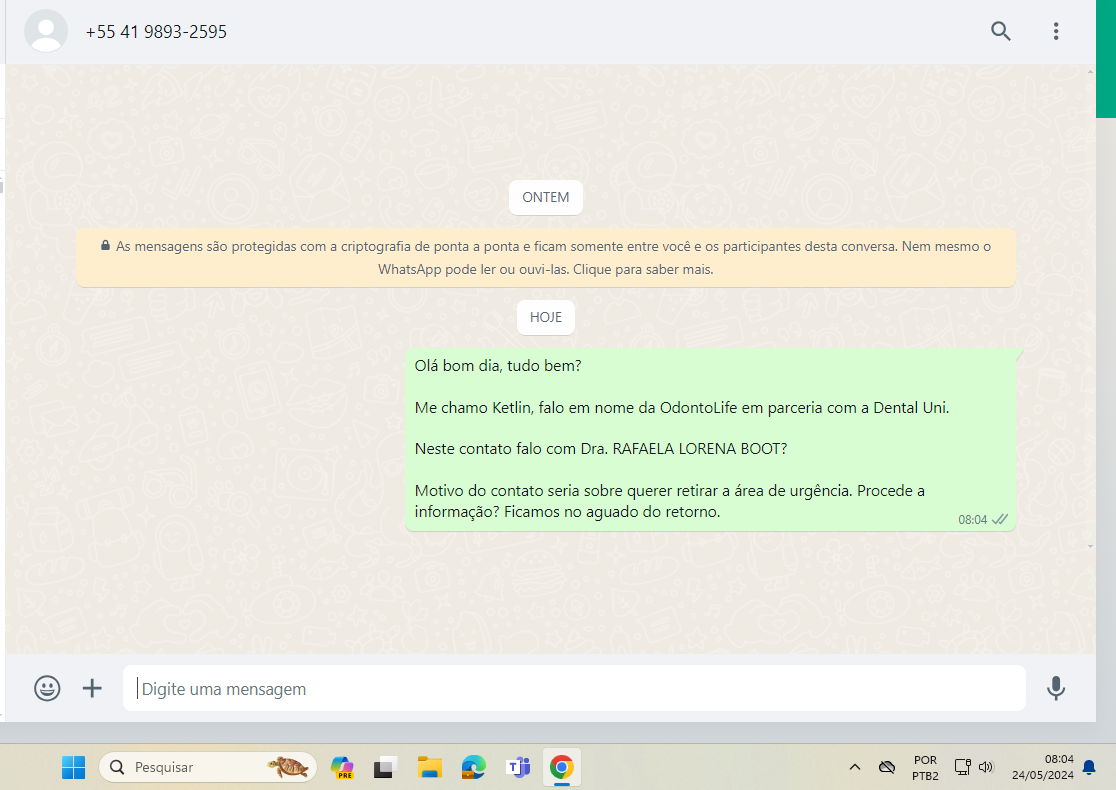The width and height of the screenshot is (1116, 790).
Task: Click the ONTEM date chip
Action: click(x=545, y=197)
